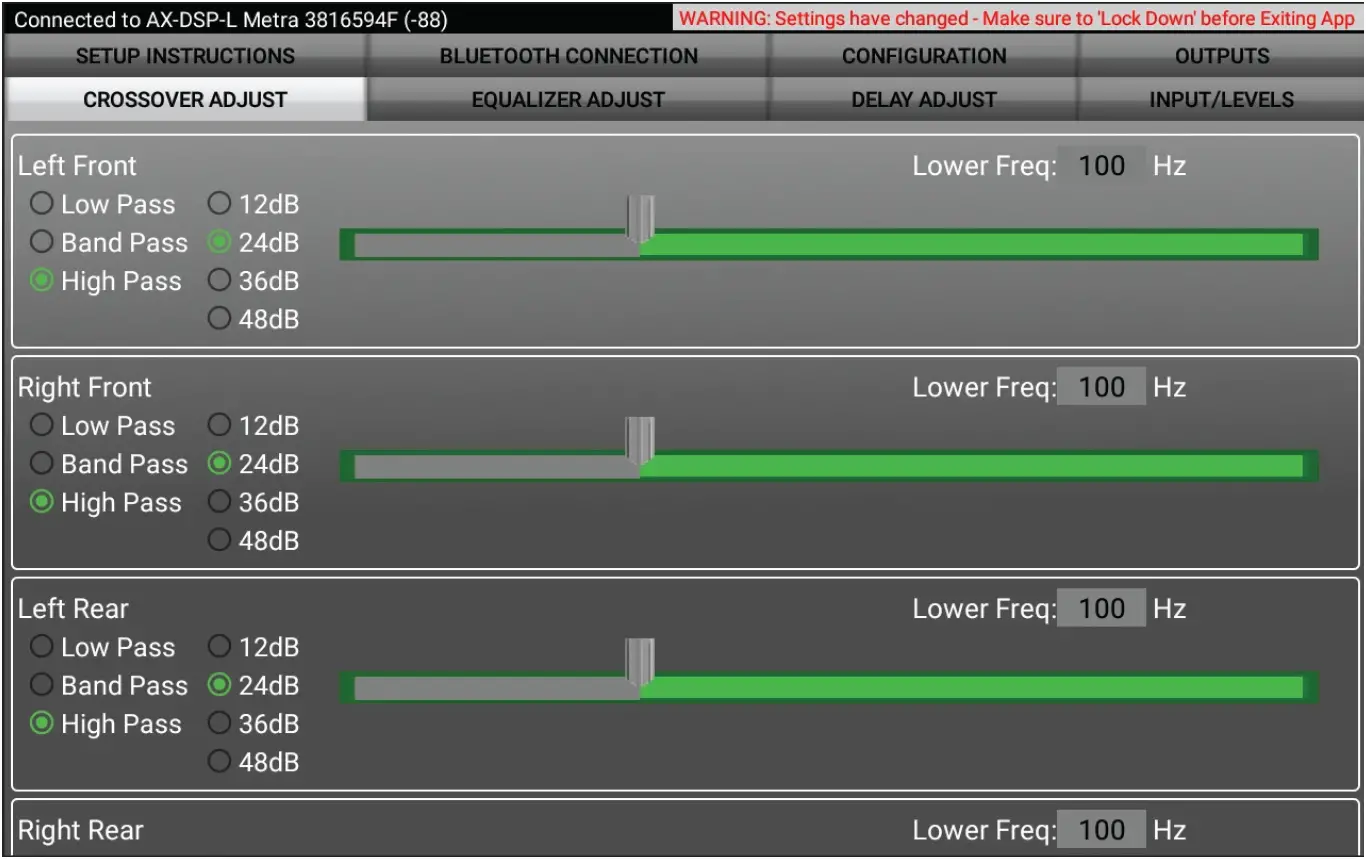Switch to the Equalizer Adjust tab
This screenshot has width=1366, height=859.
pyautogui.click(x=566, y=99)
